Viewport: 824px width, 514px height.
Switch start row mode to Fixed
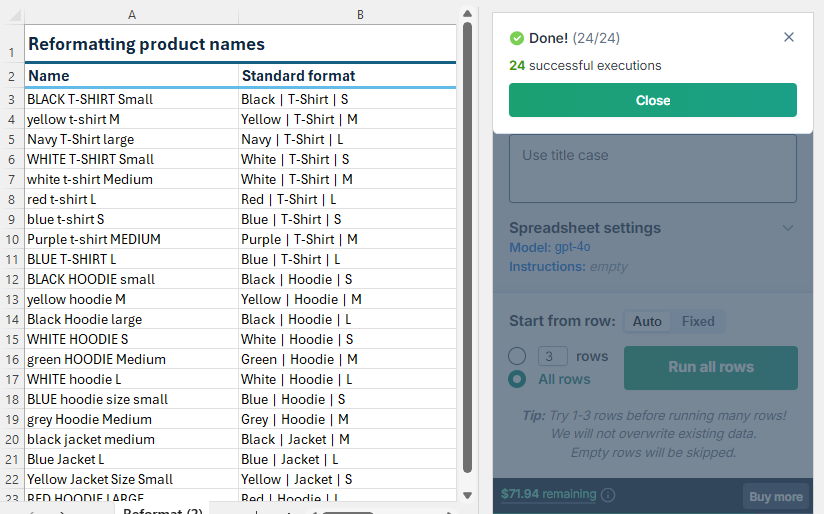pyautogui.click(x=698, y=322)
